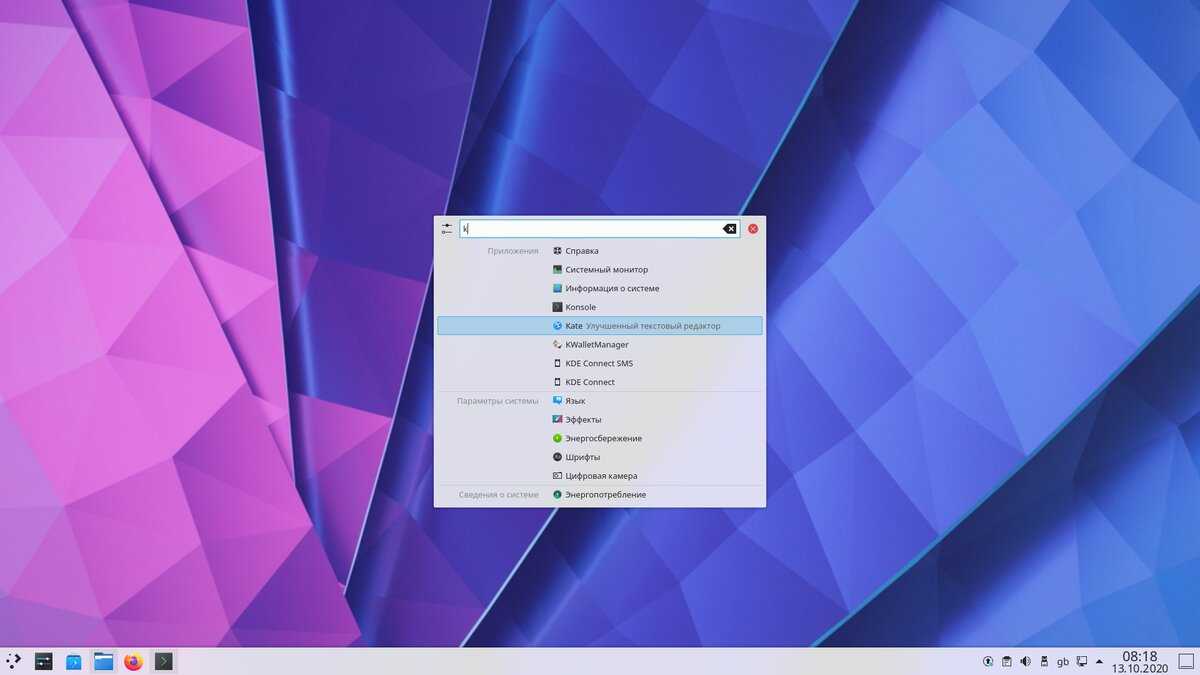
Task: Choose KDE Connect SMS result
Action: point(598,363)
